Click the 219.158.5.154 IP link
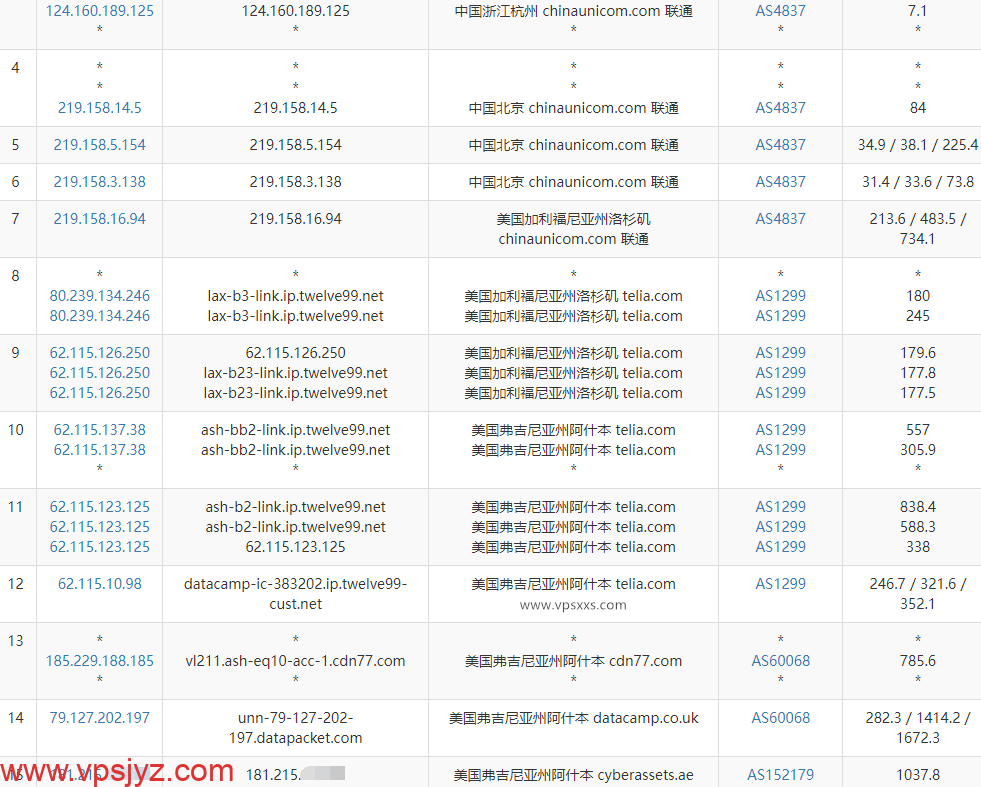981x787 pixels. pyautogui.click(x=99, y=144)
